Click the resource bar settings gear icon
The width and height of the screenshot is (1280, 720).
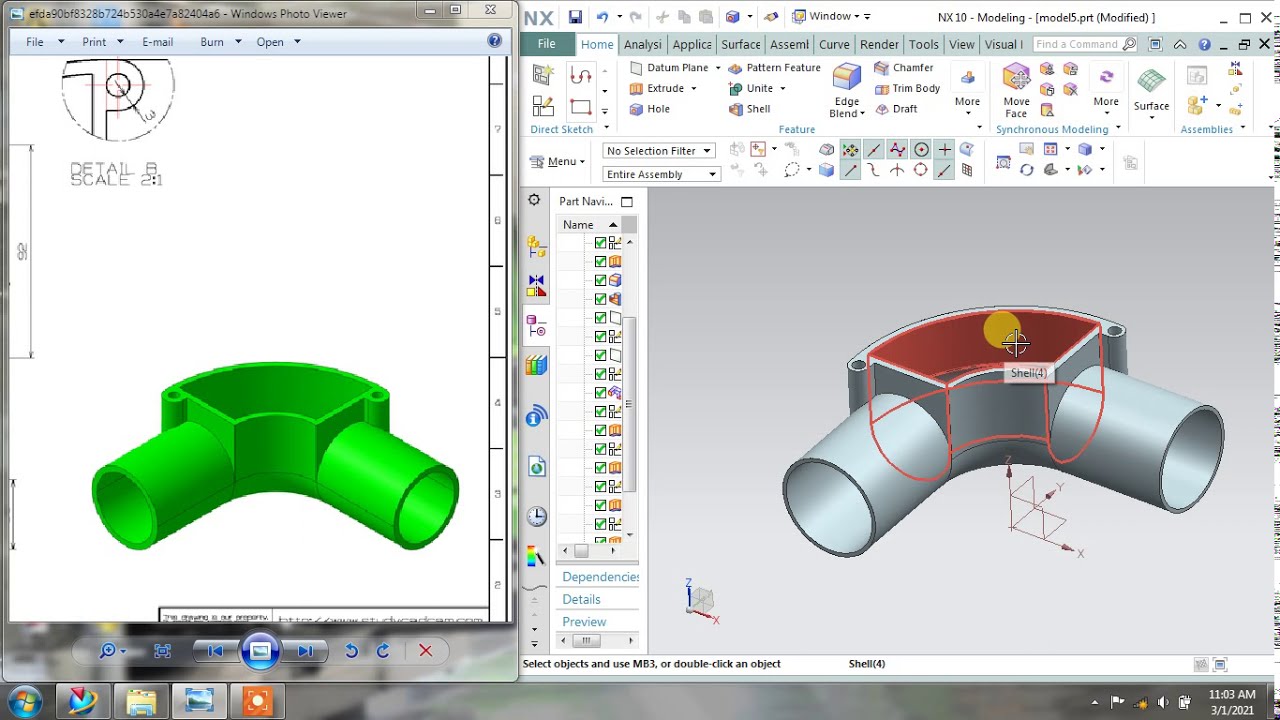click(534, 200)
